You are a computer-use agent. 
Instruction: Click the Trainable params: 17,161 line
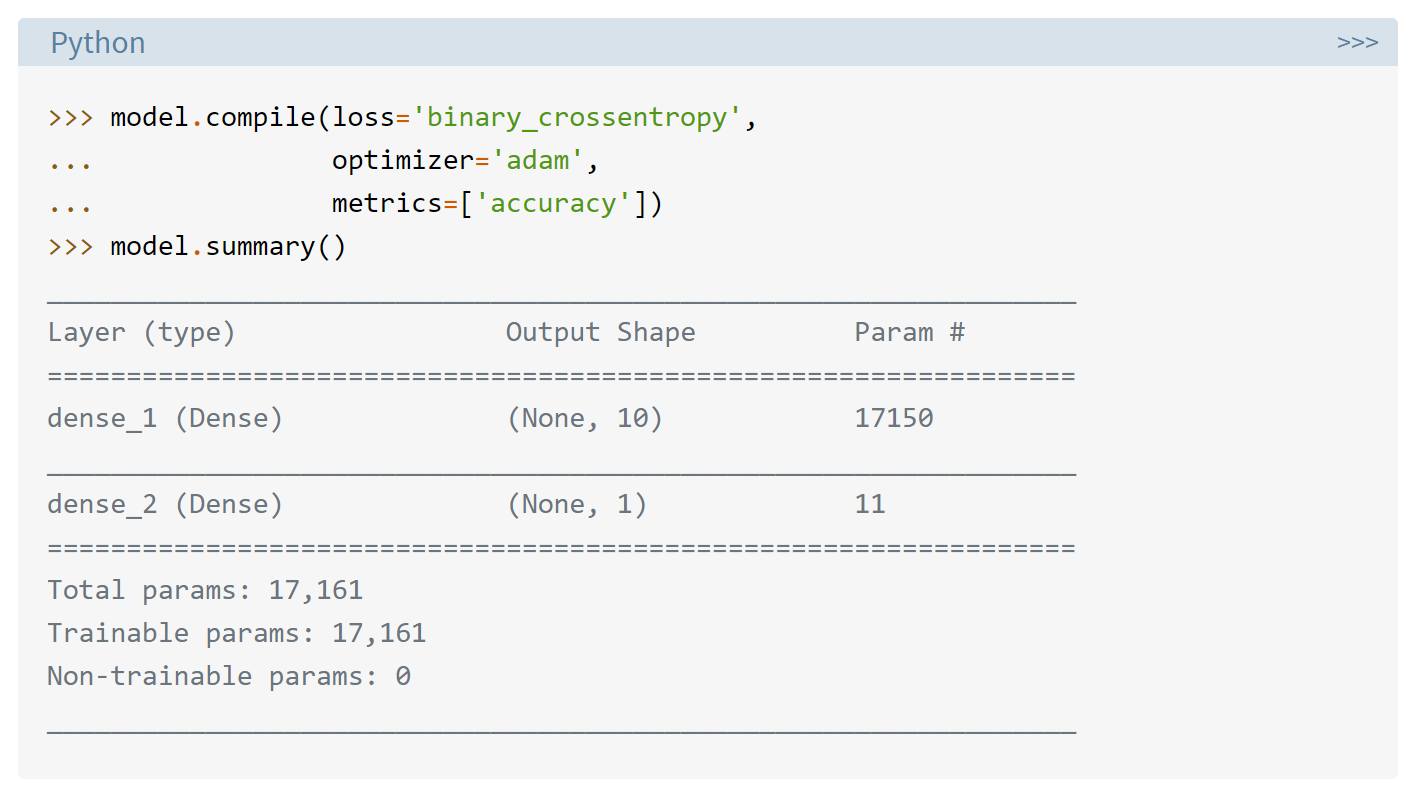[237, 634]
